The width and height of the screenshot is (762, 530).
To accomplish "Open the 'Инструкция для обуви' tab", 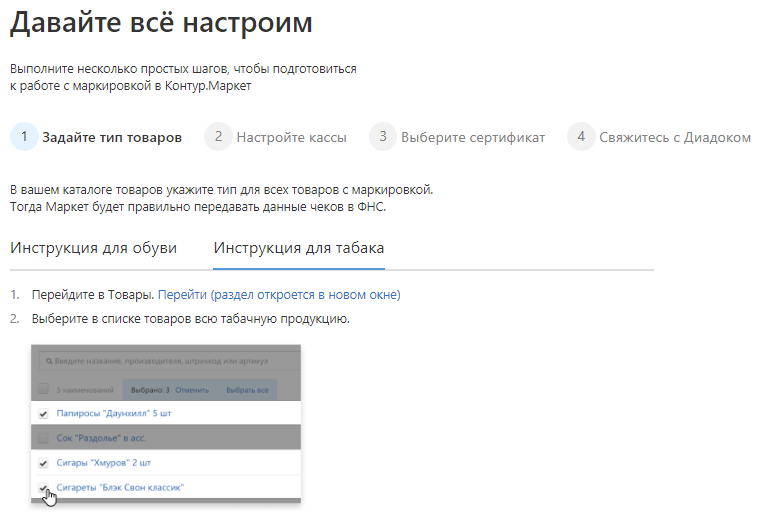I will [93, 248].
